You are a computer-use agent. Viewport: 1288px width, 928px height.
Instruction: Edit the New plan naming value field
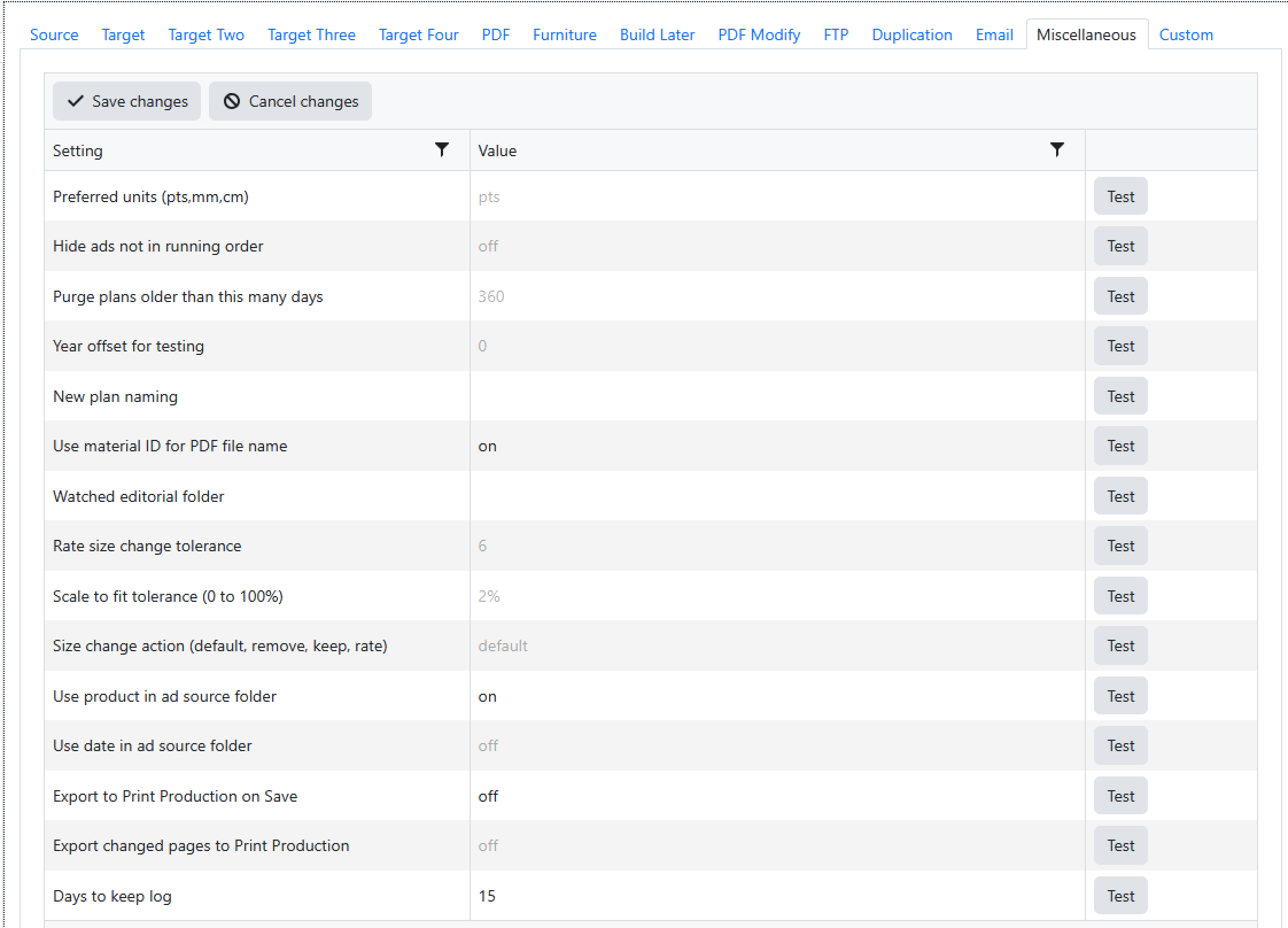[x=777, y=396]
